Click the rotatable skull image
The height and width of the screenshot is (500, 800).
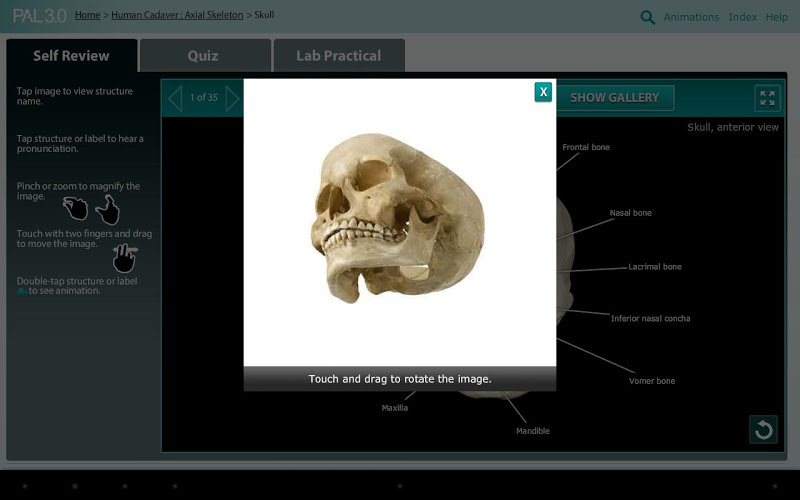tap(398, 218)
